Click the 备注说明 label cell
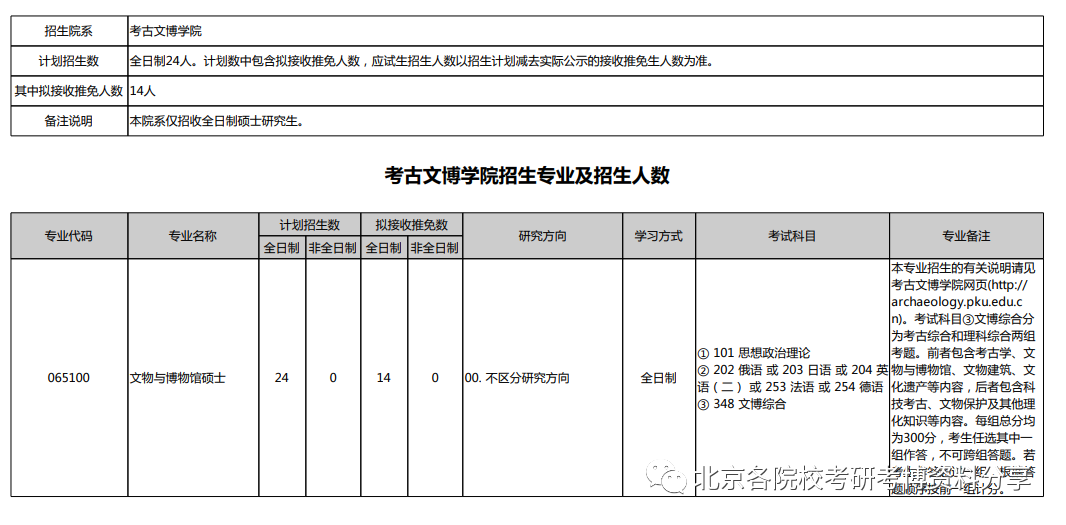 [x=69, y=121]
